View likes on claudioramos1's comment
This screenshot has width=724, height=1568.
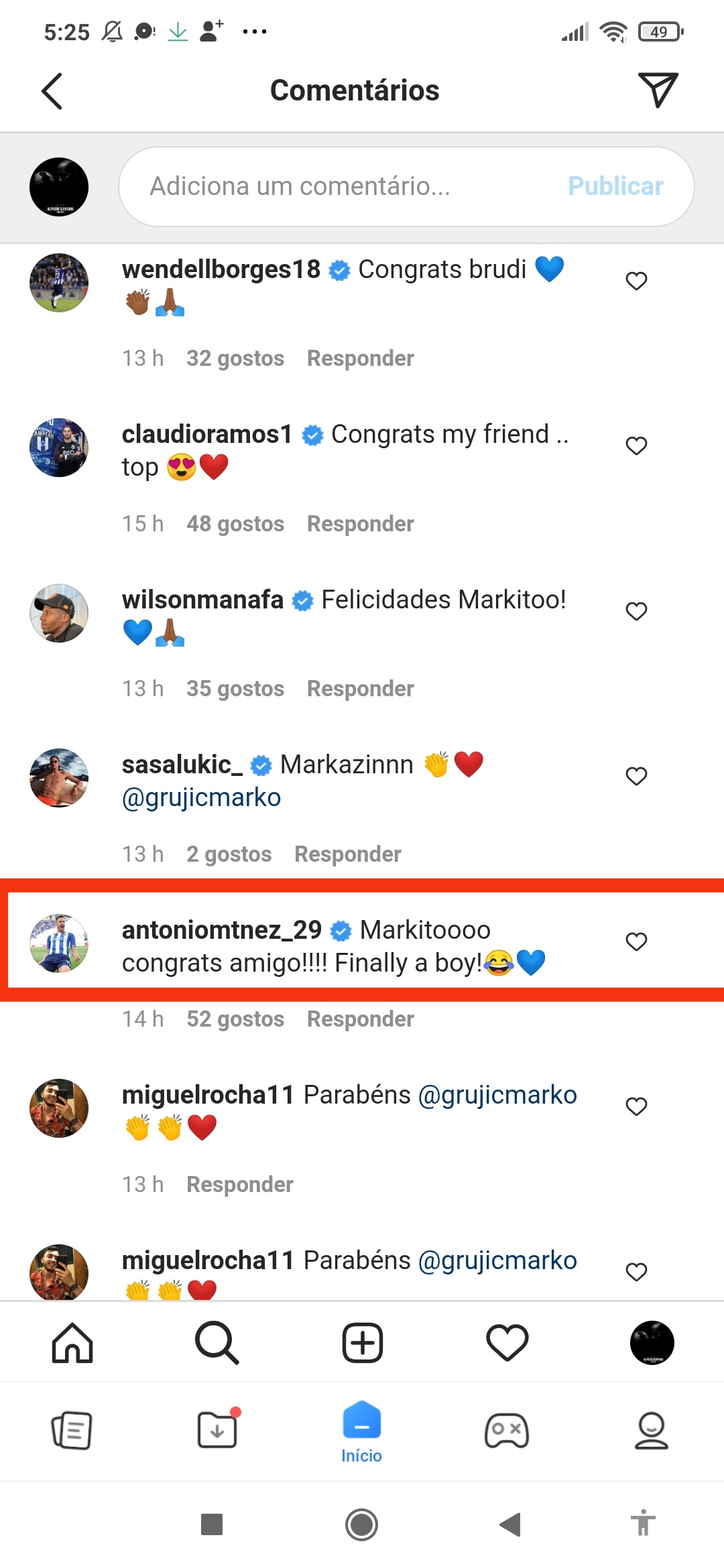pyautogui.click(x=235, y=524)
